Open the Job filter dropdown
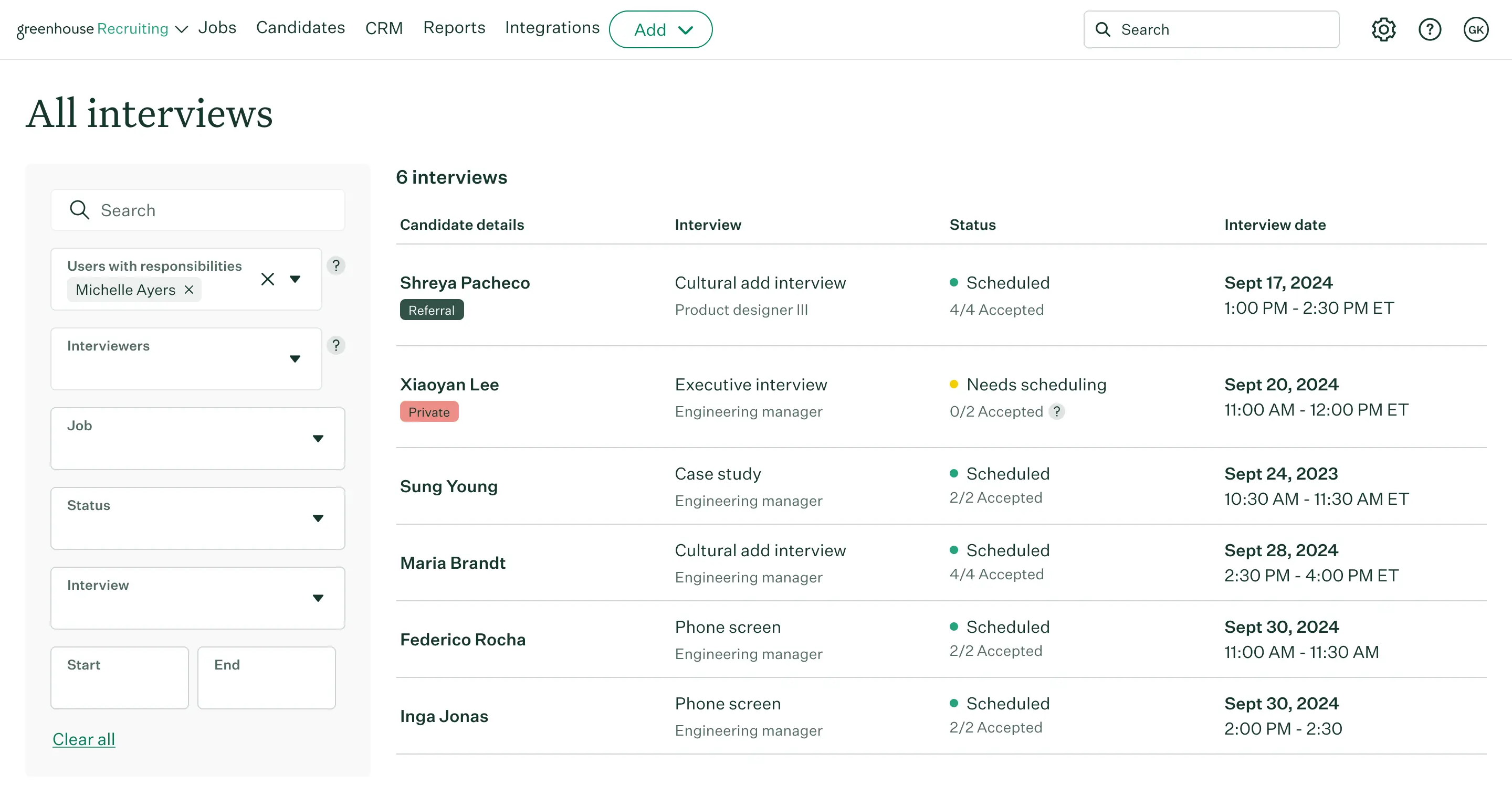 click(x=318, y=439)
